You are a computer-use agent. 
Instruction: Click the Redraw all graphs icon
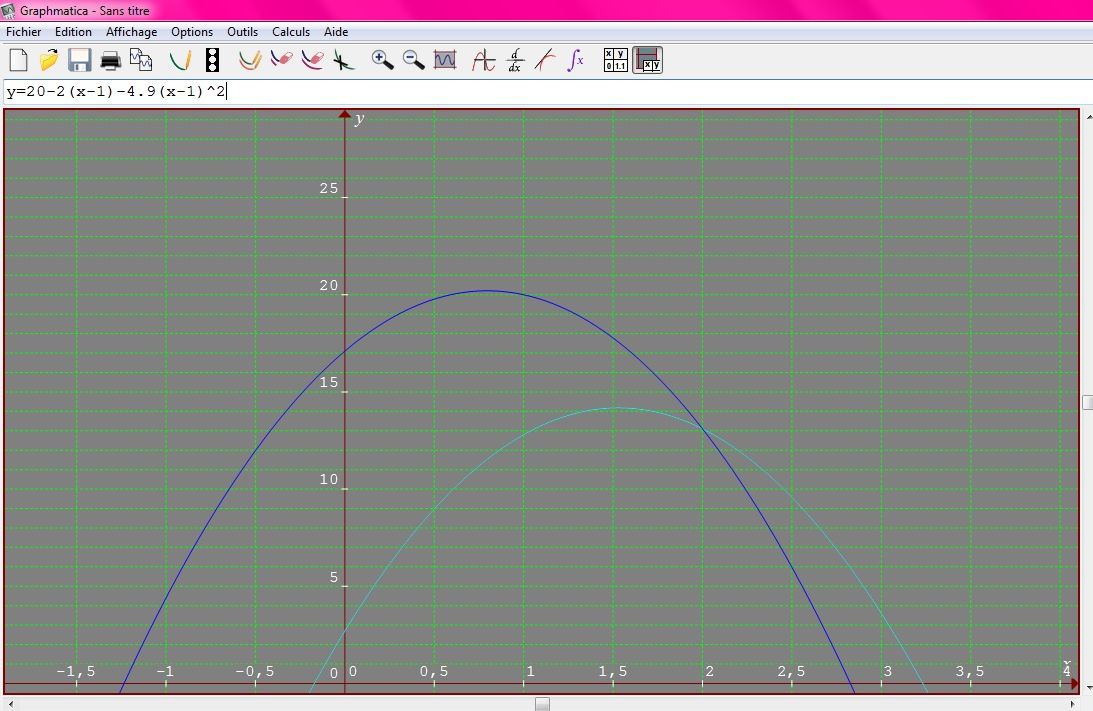[x=250, y=60]
